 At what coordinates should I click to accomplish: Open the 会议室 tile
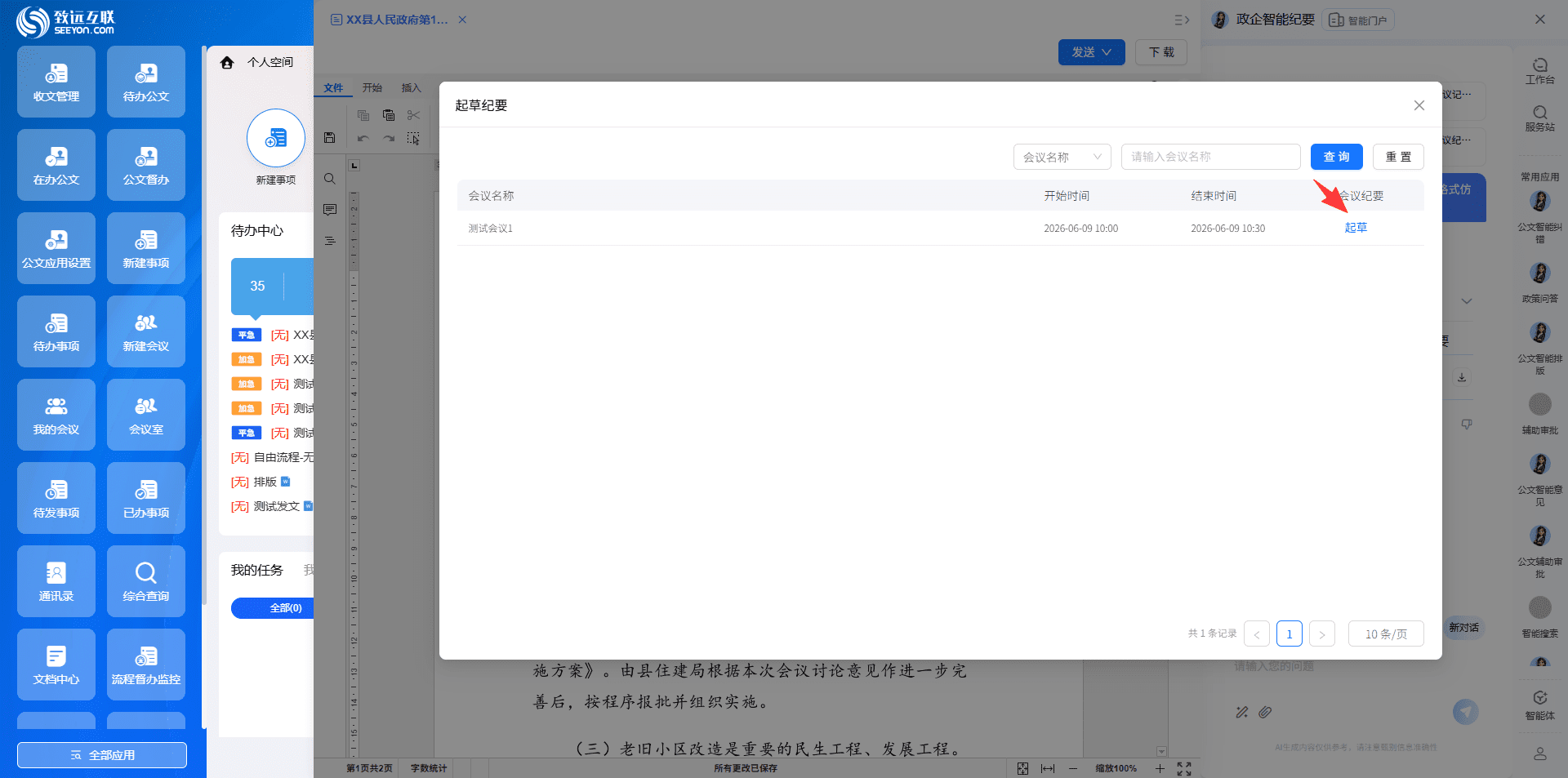tap(146, 415)
